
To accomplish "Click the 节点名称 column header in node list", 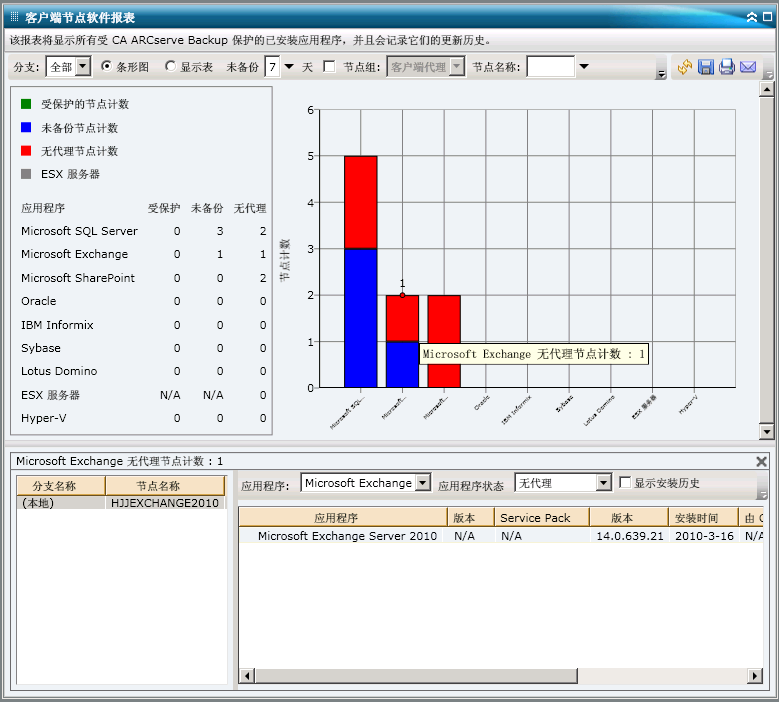I will click(x=165, y=485).
